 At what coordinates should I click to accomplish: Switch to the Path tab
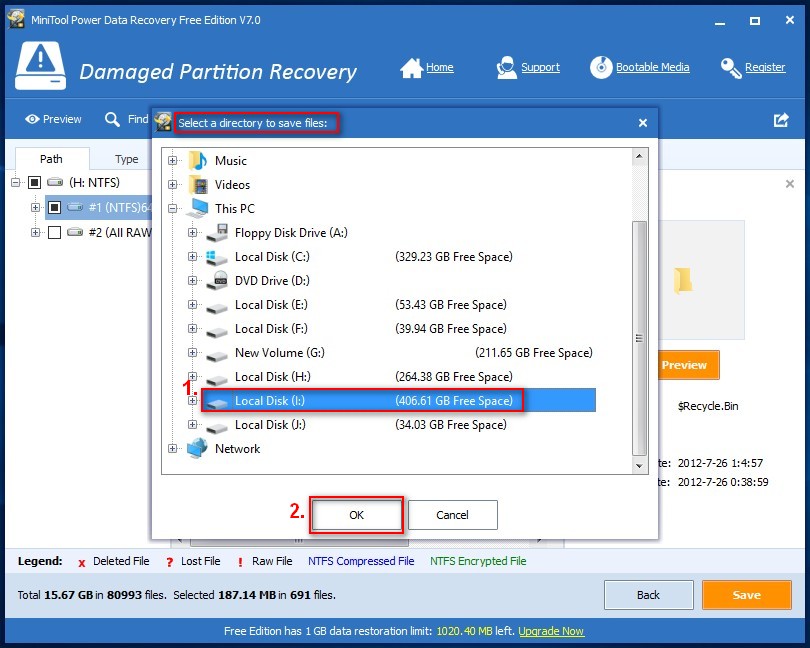click(x=52, y=159)
